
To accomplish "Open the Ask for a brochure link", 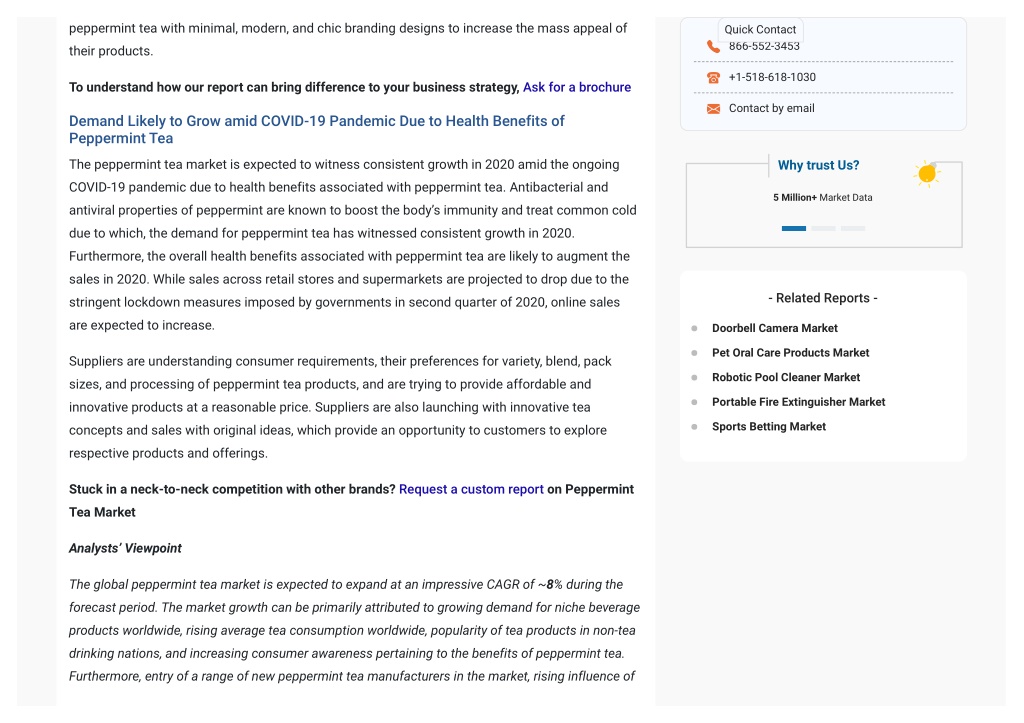I will [577, 88].
